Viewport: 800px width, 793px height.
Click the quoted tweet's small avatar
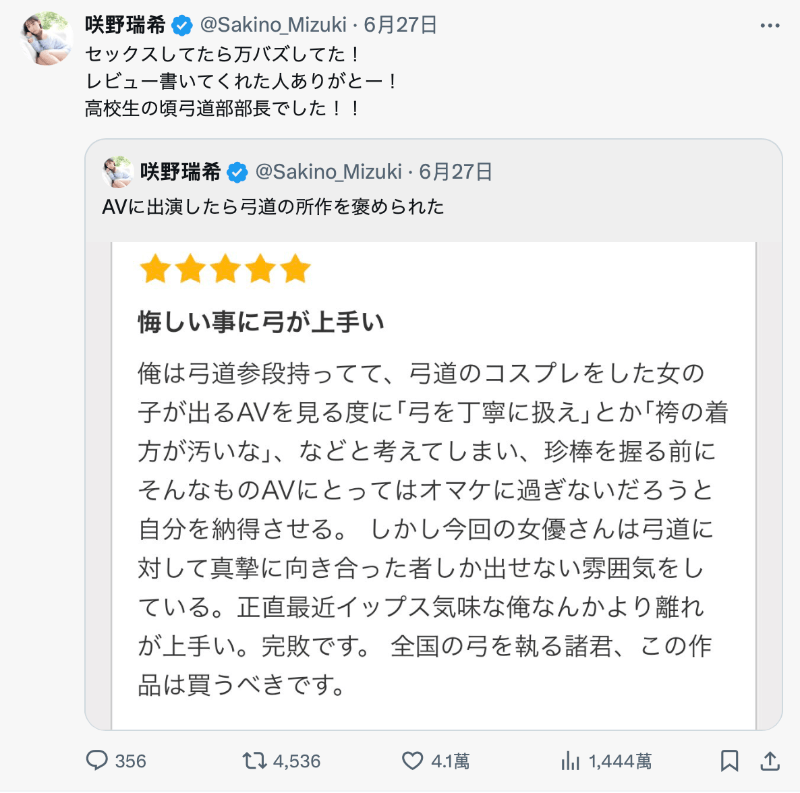pos(117,172)
